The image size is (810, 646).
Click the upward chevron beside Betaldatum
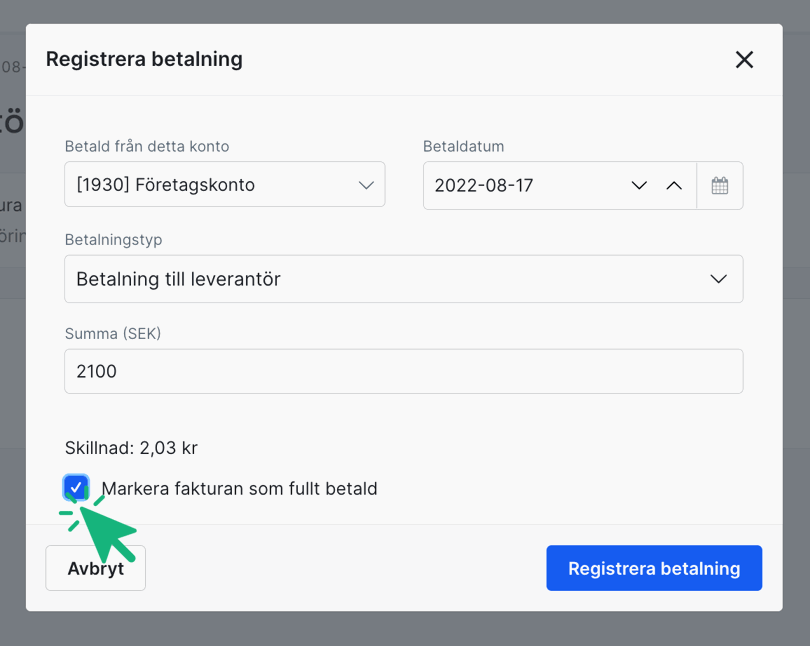pos(674,185)
